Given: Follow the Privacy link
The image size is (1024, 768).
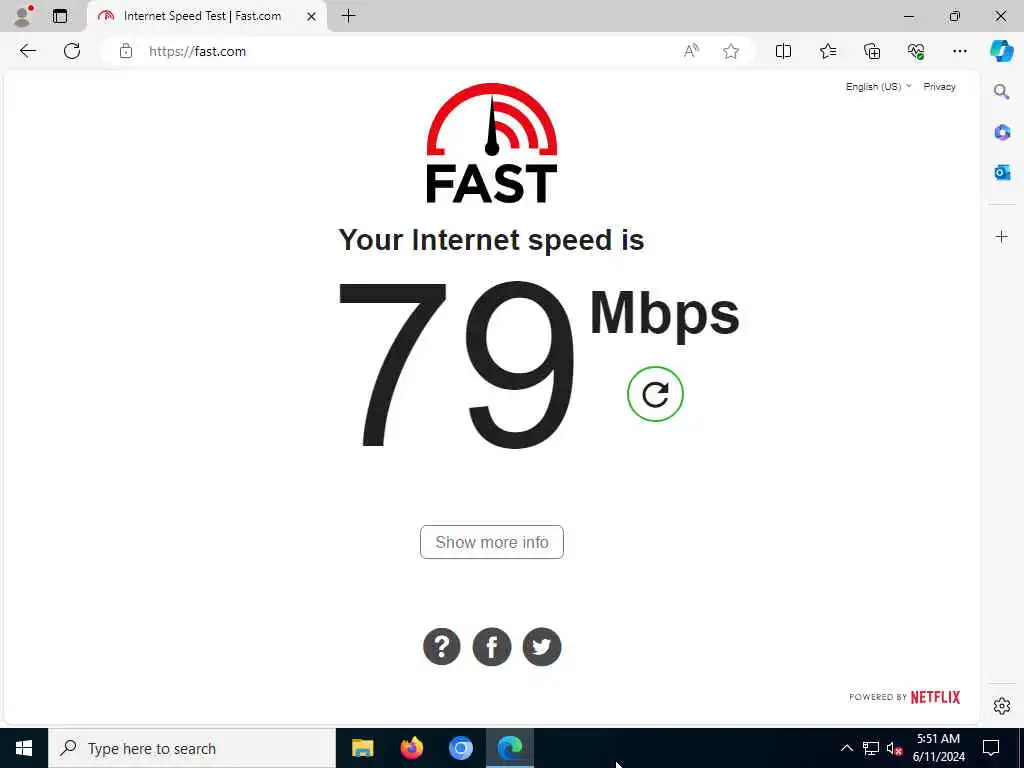Looking at the screenshot, I should point(939,86).
